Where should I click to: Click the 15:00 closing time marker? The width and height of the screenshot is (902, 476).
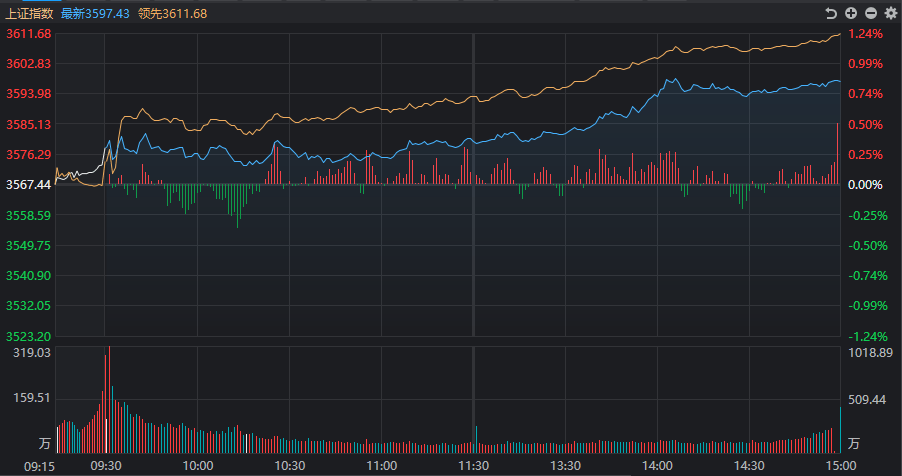[x=841, y=466]
